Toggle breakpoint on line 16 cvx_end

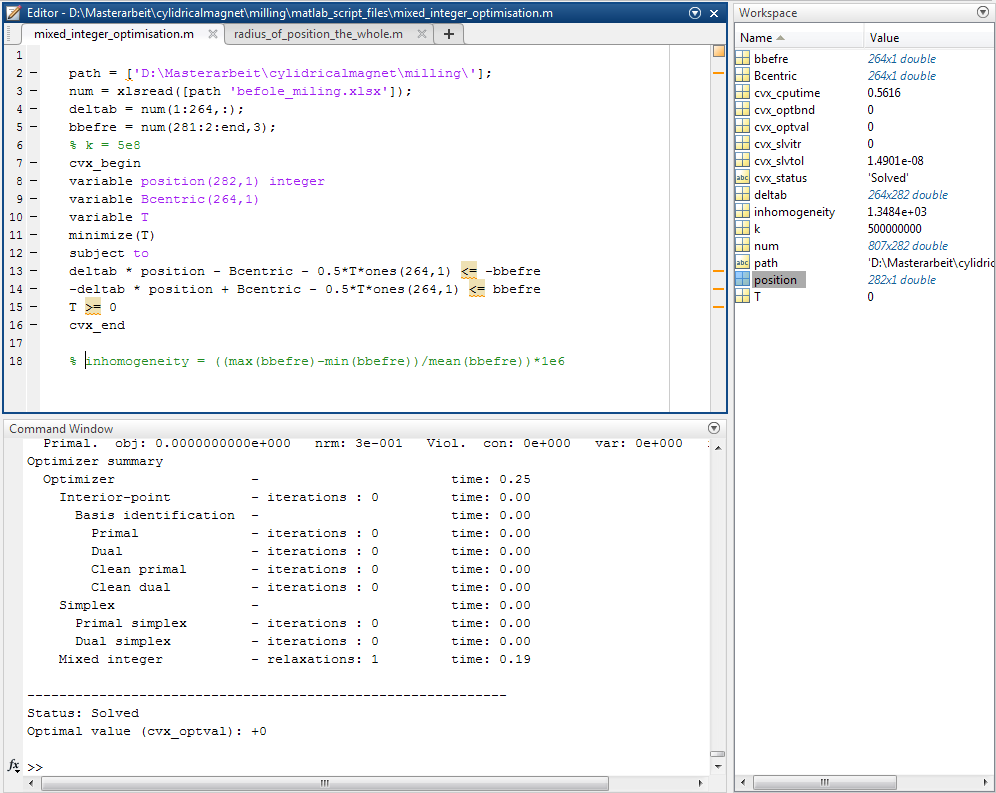(x=34, y=325)
